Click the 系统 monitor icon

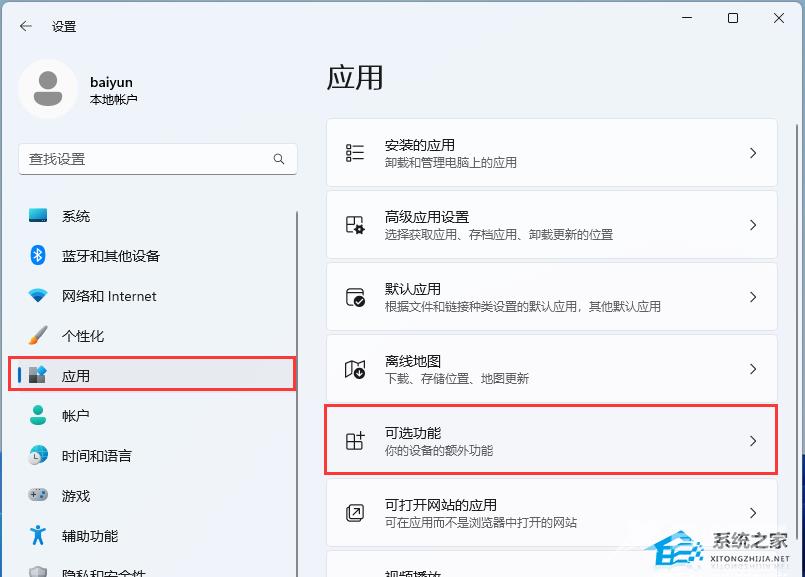38,215
